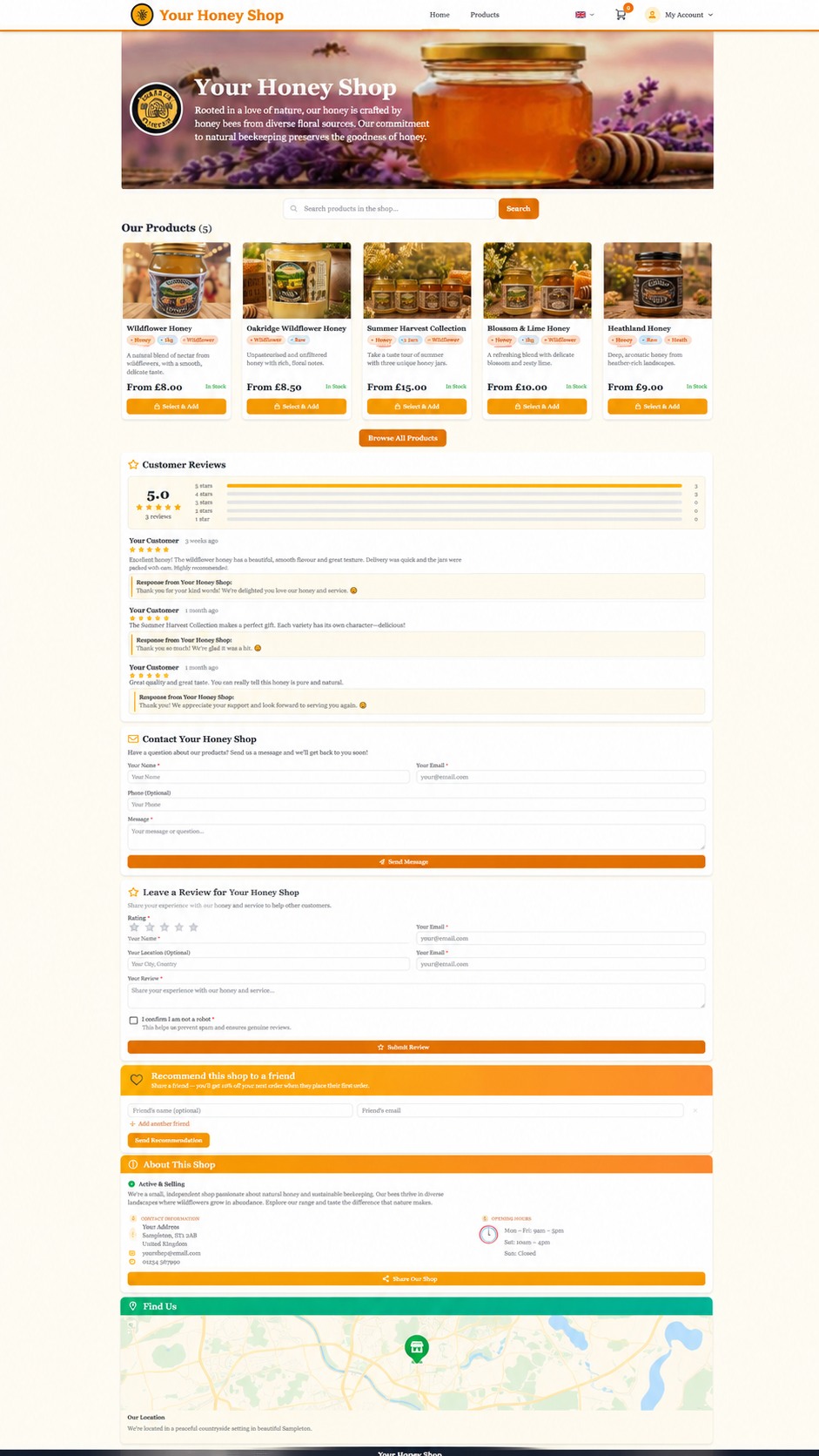Click the contact Message textarea
Image resolution: width=819 pixels, height=1456 pixels.
pos(416,837)
